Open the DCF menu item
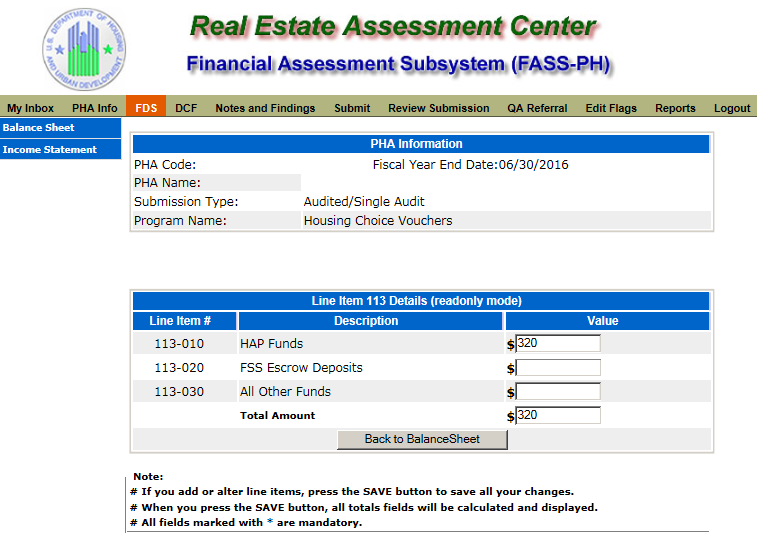This screenshot has height=540, width=757. click(186, 108)
